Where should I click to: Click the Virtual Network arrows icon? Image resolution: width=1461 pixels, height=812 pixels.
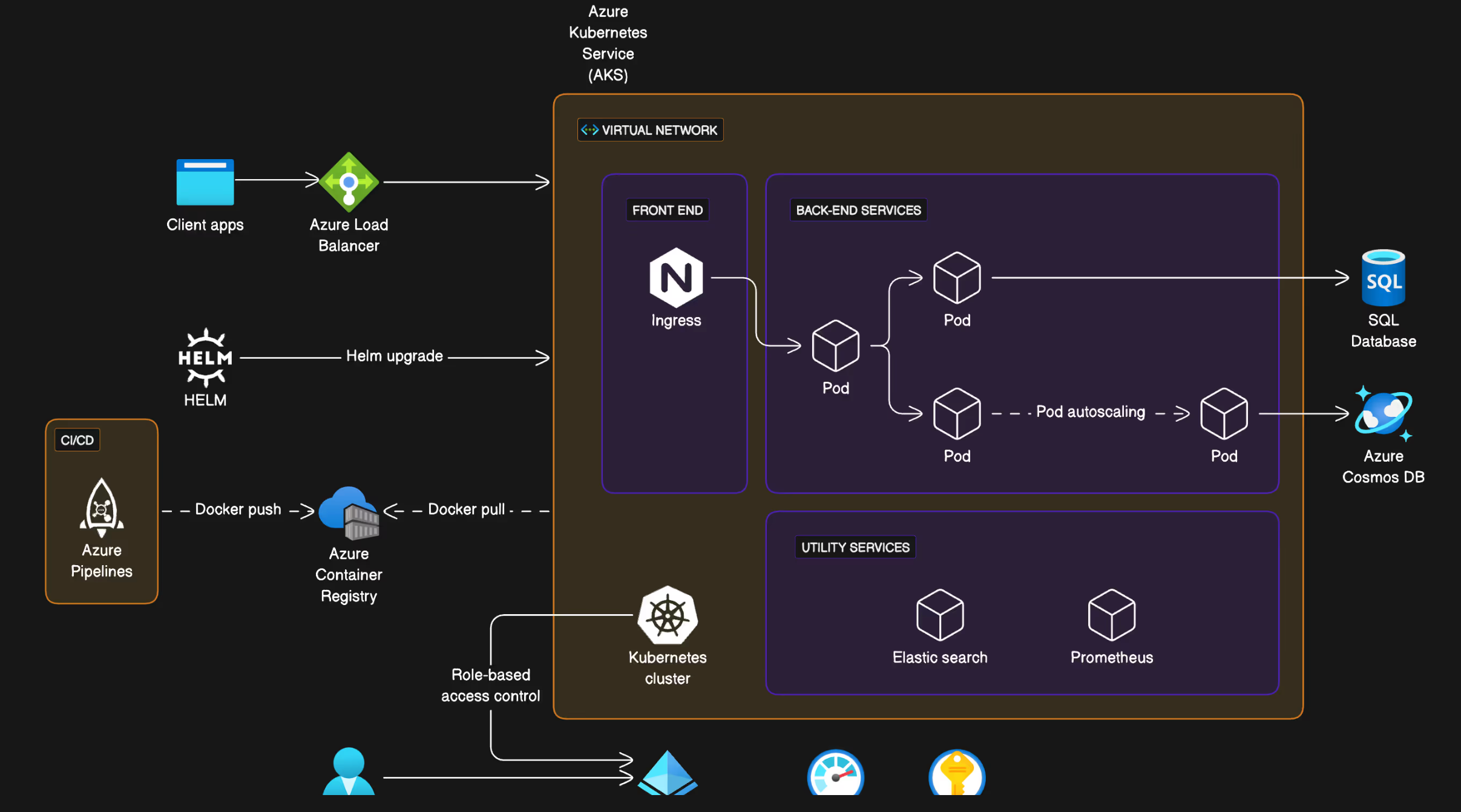click(589, 130)
